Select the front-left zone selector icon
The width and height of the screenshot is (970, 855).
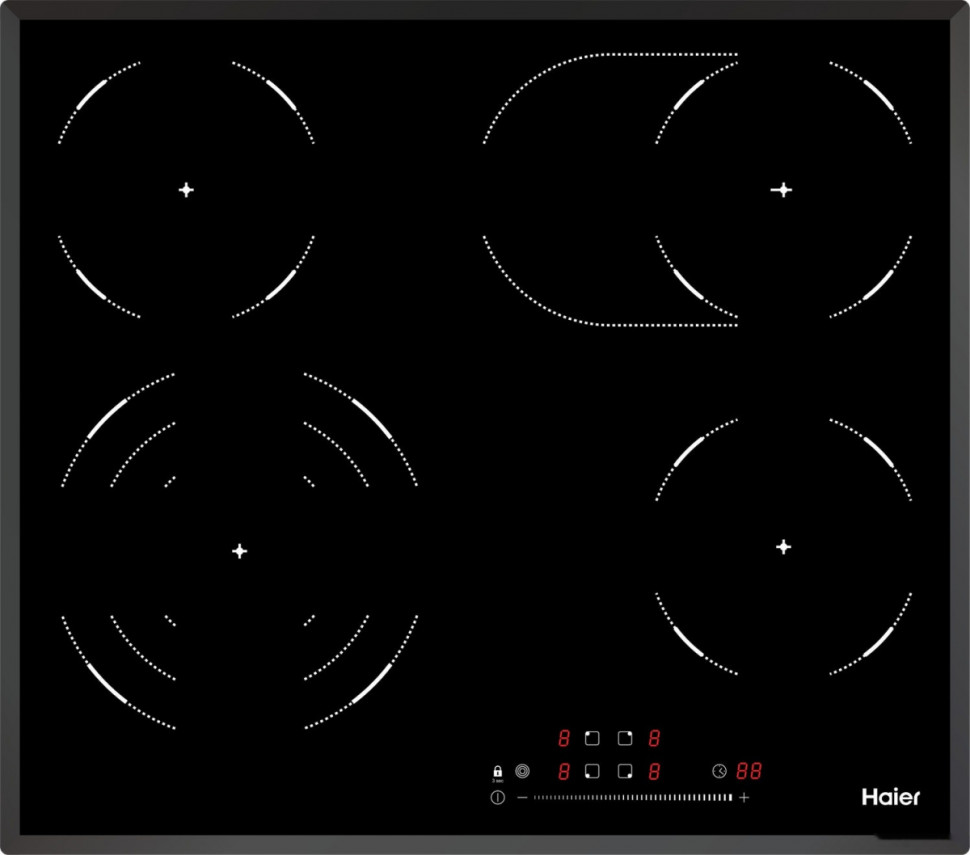(x=592, y=771)
